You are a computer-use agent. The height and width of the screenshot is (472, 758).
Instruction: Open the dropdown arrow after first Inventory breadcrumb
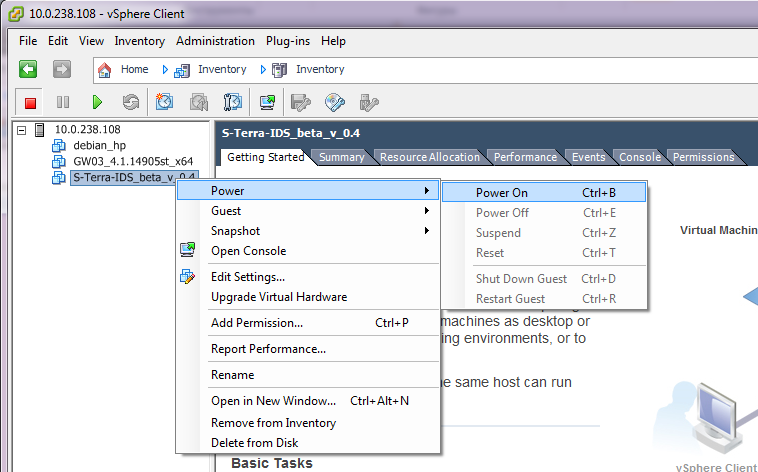(x=263, y=70)
